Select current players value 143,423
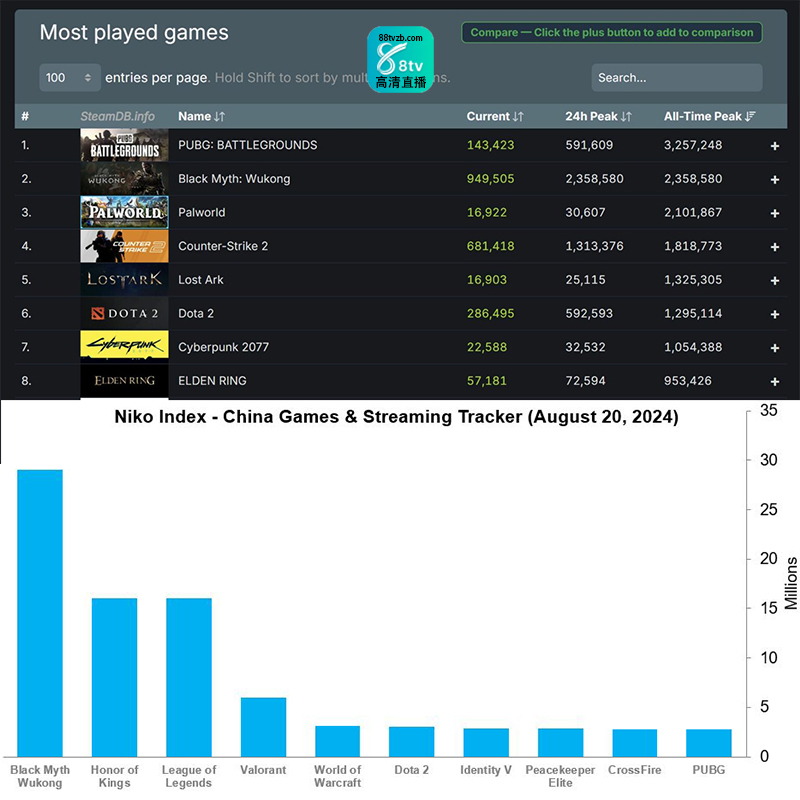This screenshot has width=800, height=800. (490, 145)
